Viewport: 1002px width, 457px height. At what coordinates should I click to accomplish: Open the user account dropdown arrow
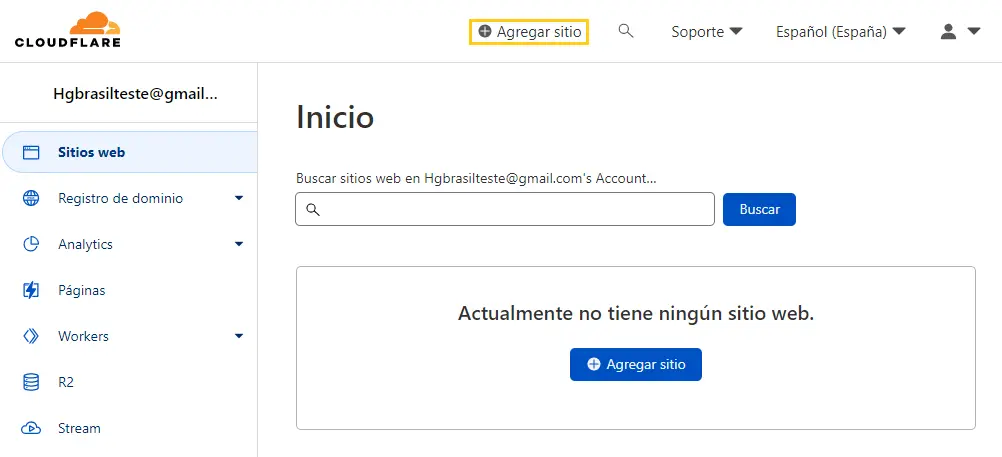974,31
